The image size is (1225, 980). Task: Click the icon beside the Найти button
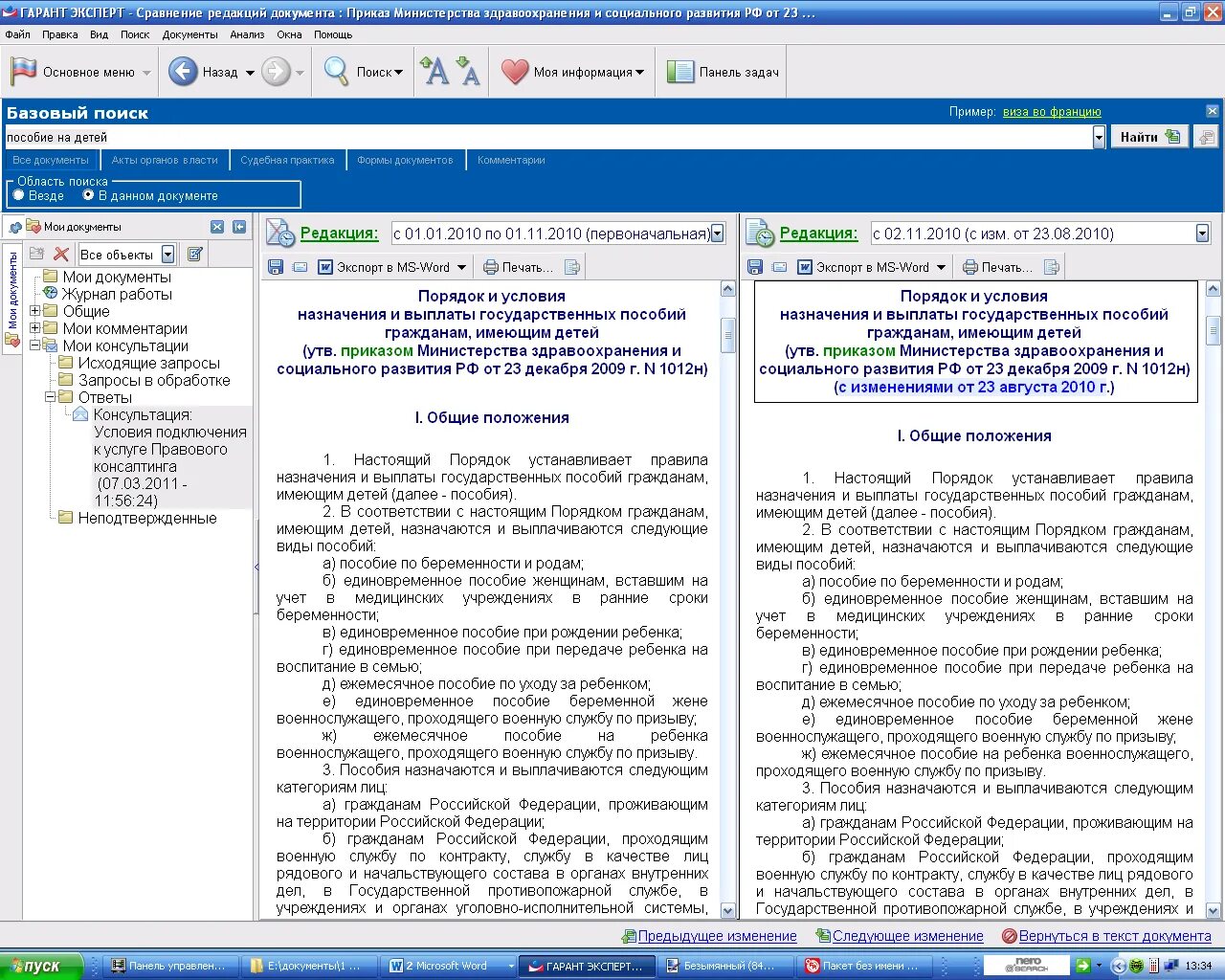click(x=1207, y=137)
